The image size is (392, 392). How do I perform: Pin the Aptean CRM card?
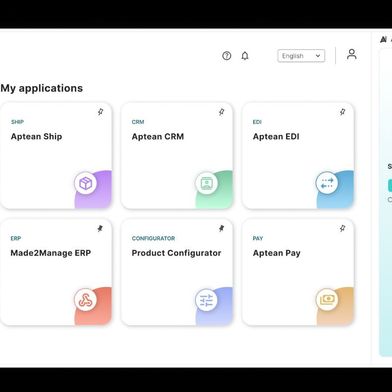pos(221,112)
